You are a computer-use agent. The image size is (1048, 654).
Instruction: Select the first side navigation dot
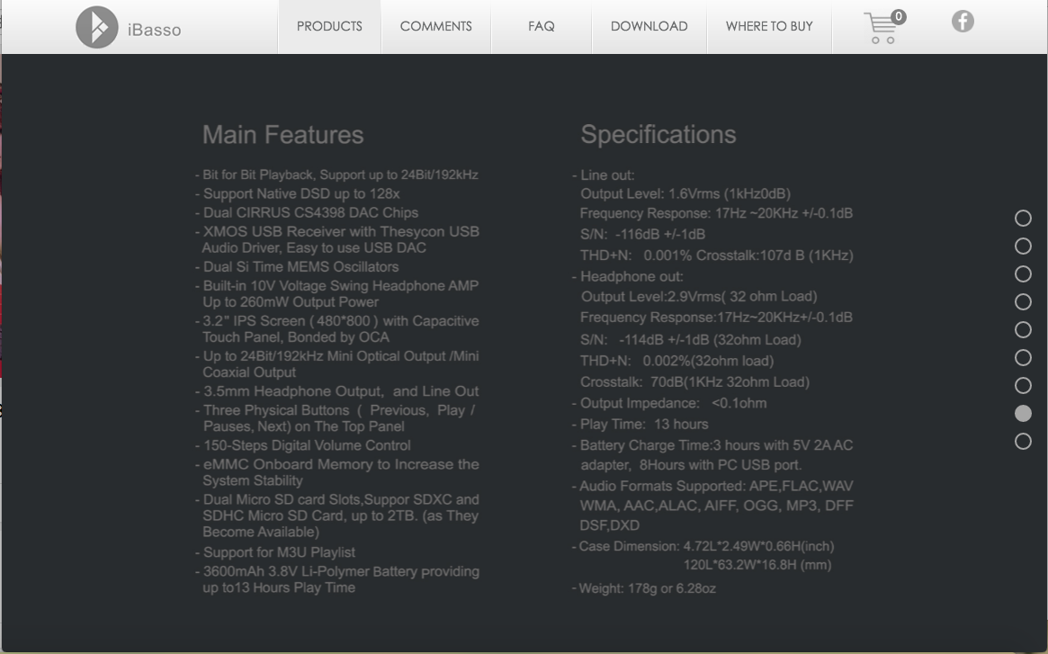[1022, 218]
